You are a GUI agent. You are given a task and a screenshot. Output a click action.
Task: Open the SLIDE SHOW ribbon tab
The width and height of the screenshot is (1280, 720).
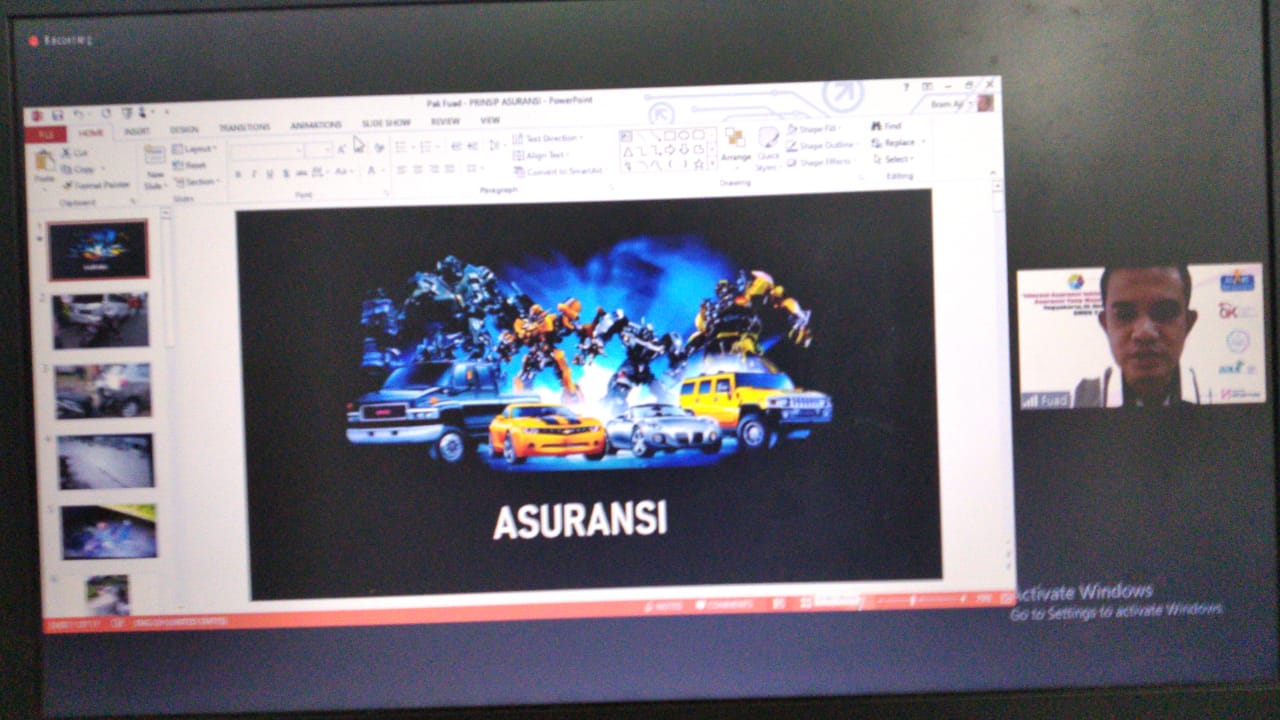[x=386, y=123]
